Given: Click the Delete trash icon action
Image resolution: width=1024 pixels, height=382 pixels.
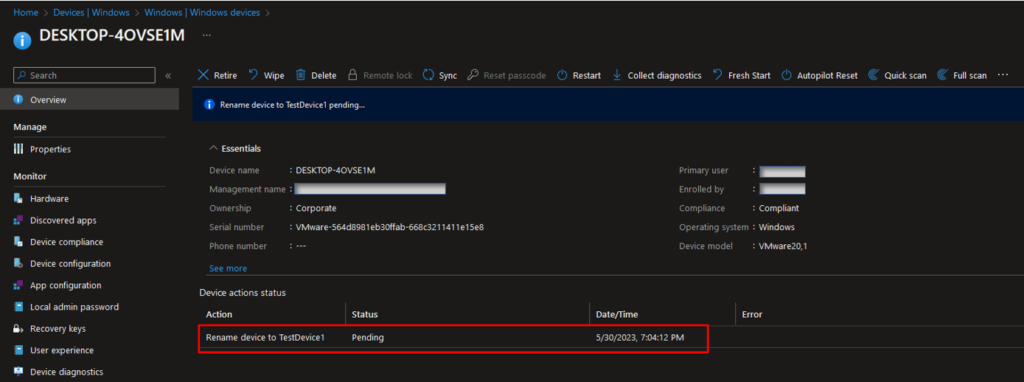Looking at the screenshot, I should pyautogui.click(x=316, y=75).
